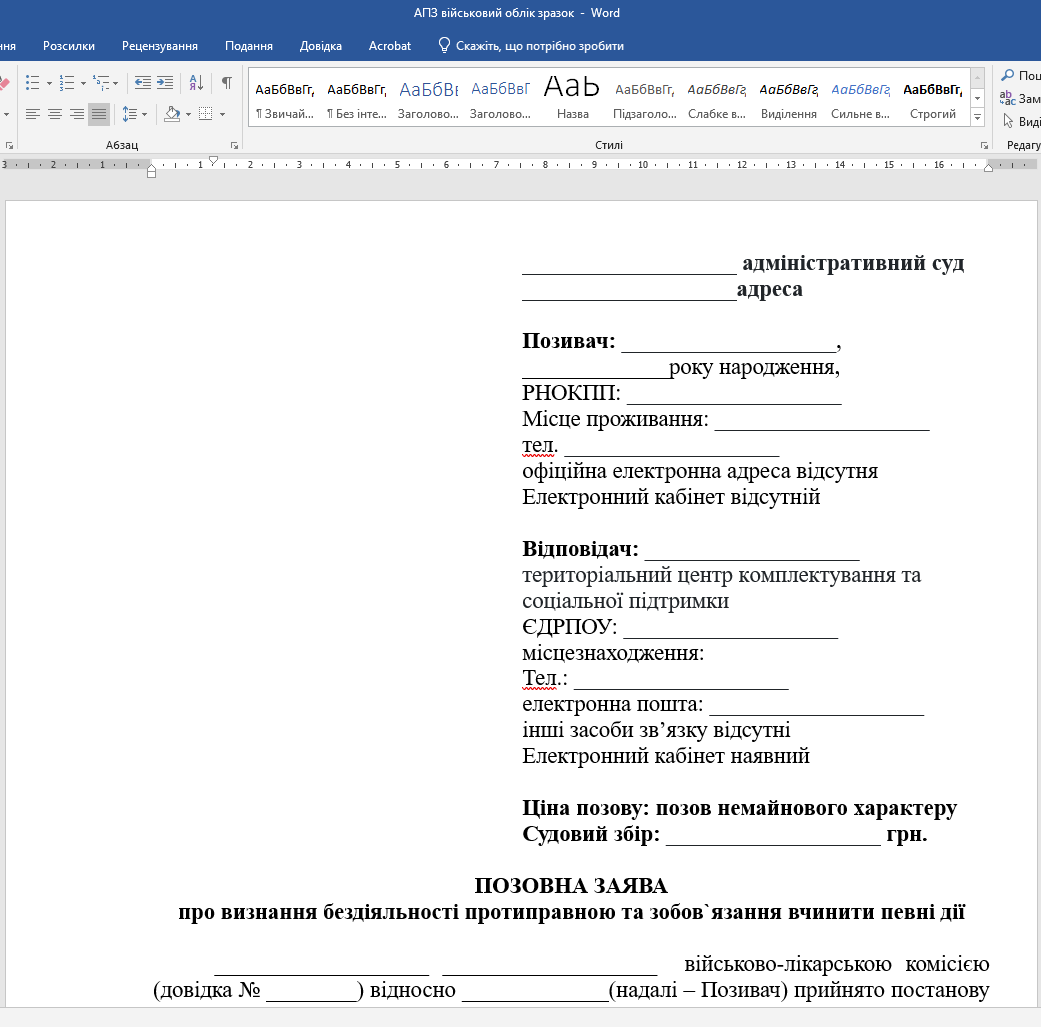Align text to the right

77,114
